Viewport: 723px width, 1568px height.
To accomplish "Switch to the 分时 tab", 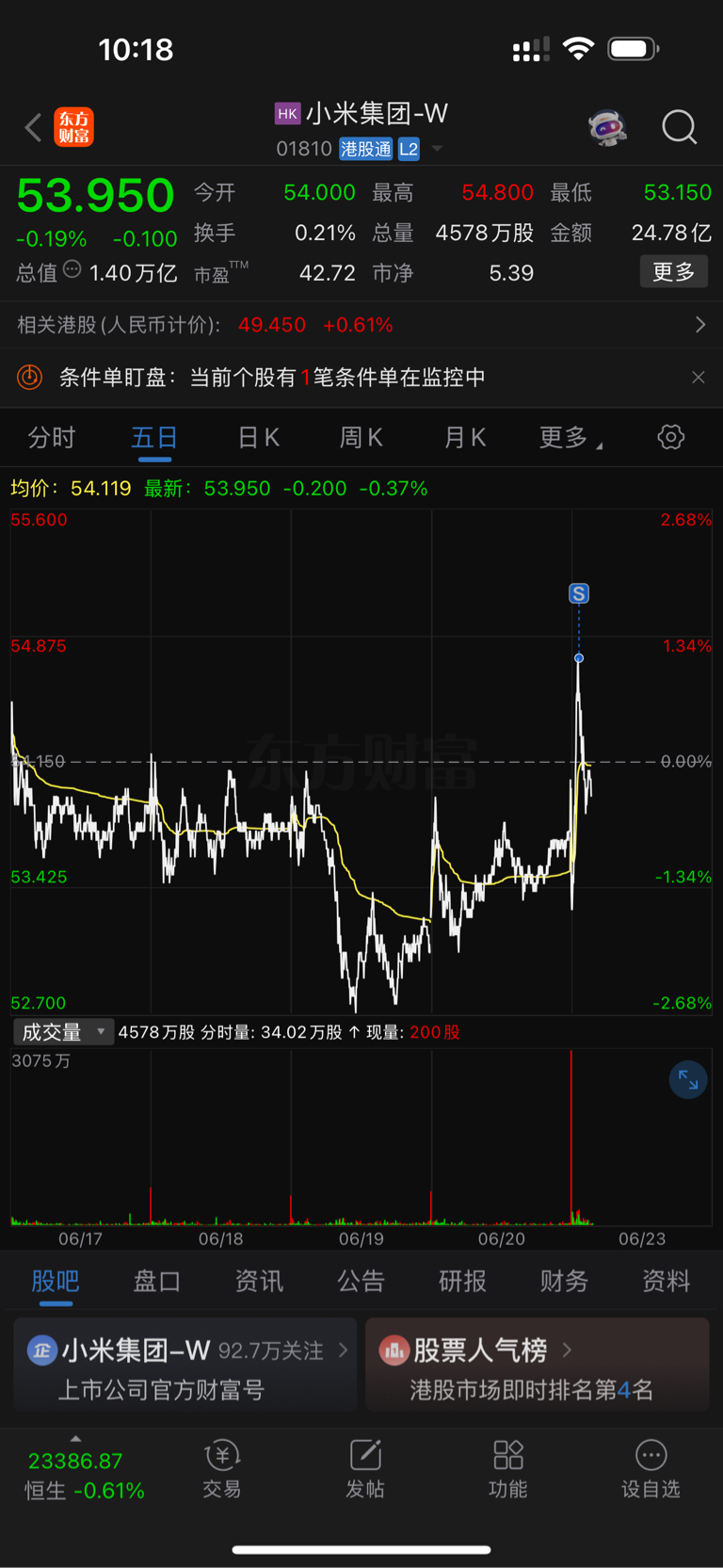I will [51, 438].
